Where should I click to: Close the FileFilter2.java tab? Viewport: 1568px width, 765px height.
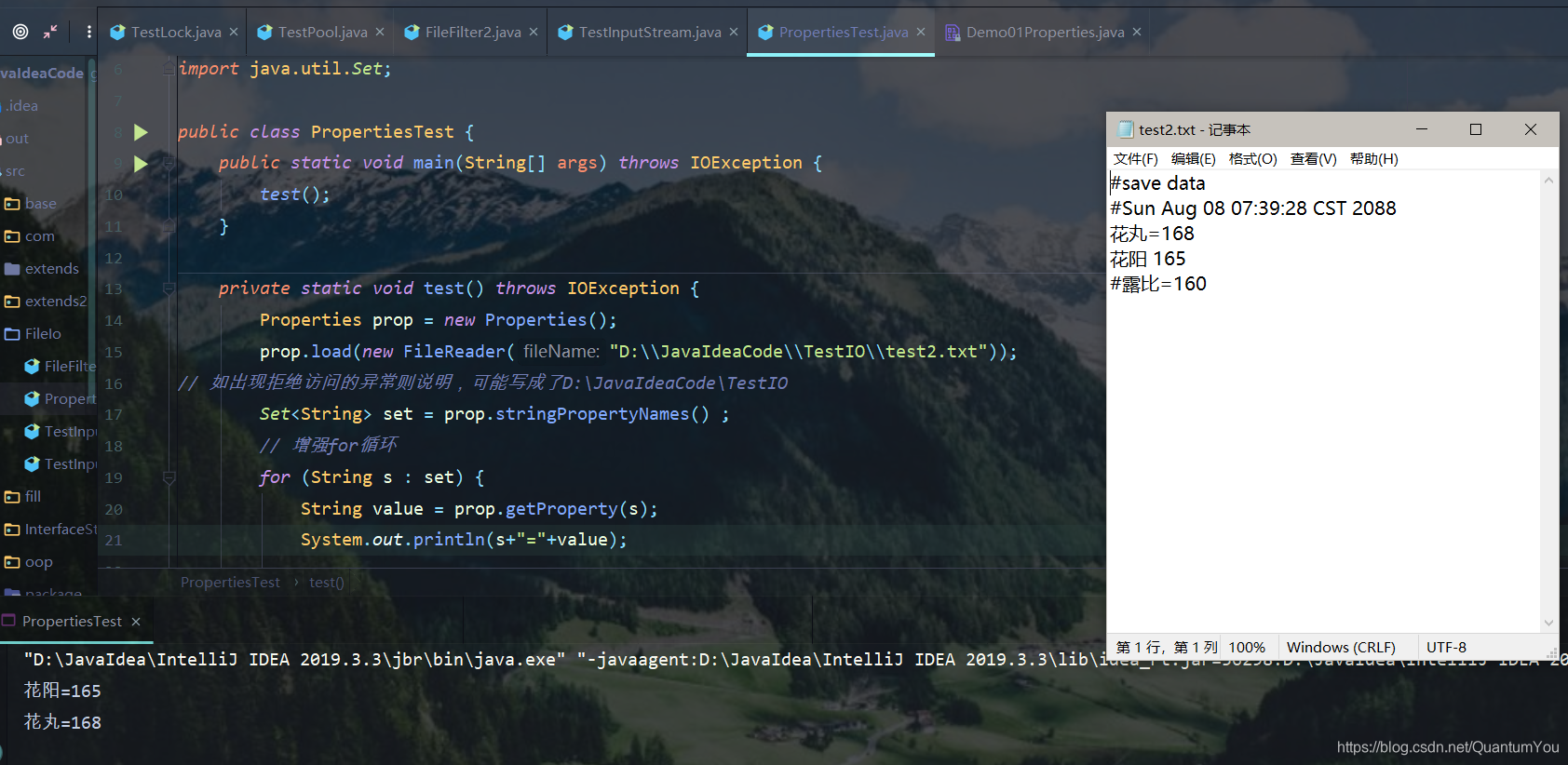(x=534, y=32)
